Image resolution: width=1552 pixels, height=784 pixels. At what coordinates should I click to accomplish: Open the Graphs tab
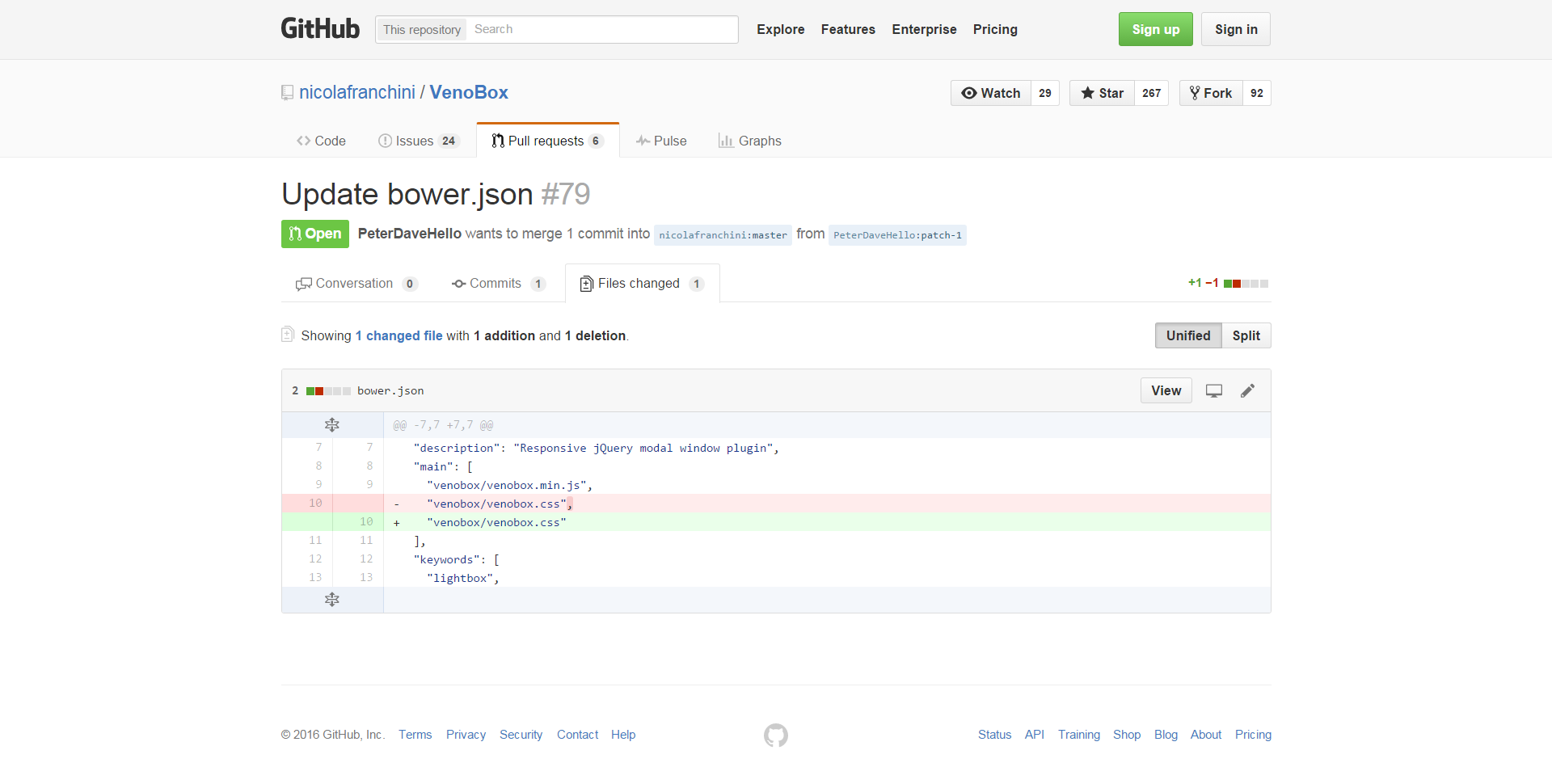[750, 141]
